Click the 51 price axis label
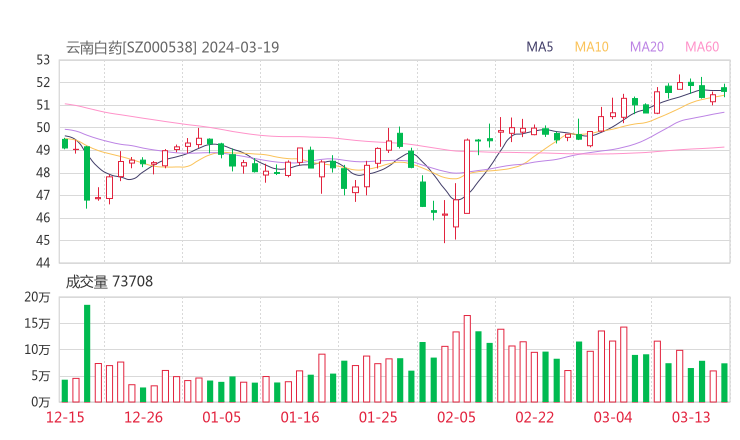 [43, 105]
